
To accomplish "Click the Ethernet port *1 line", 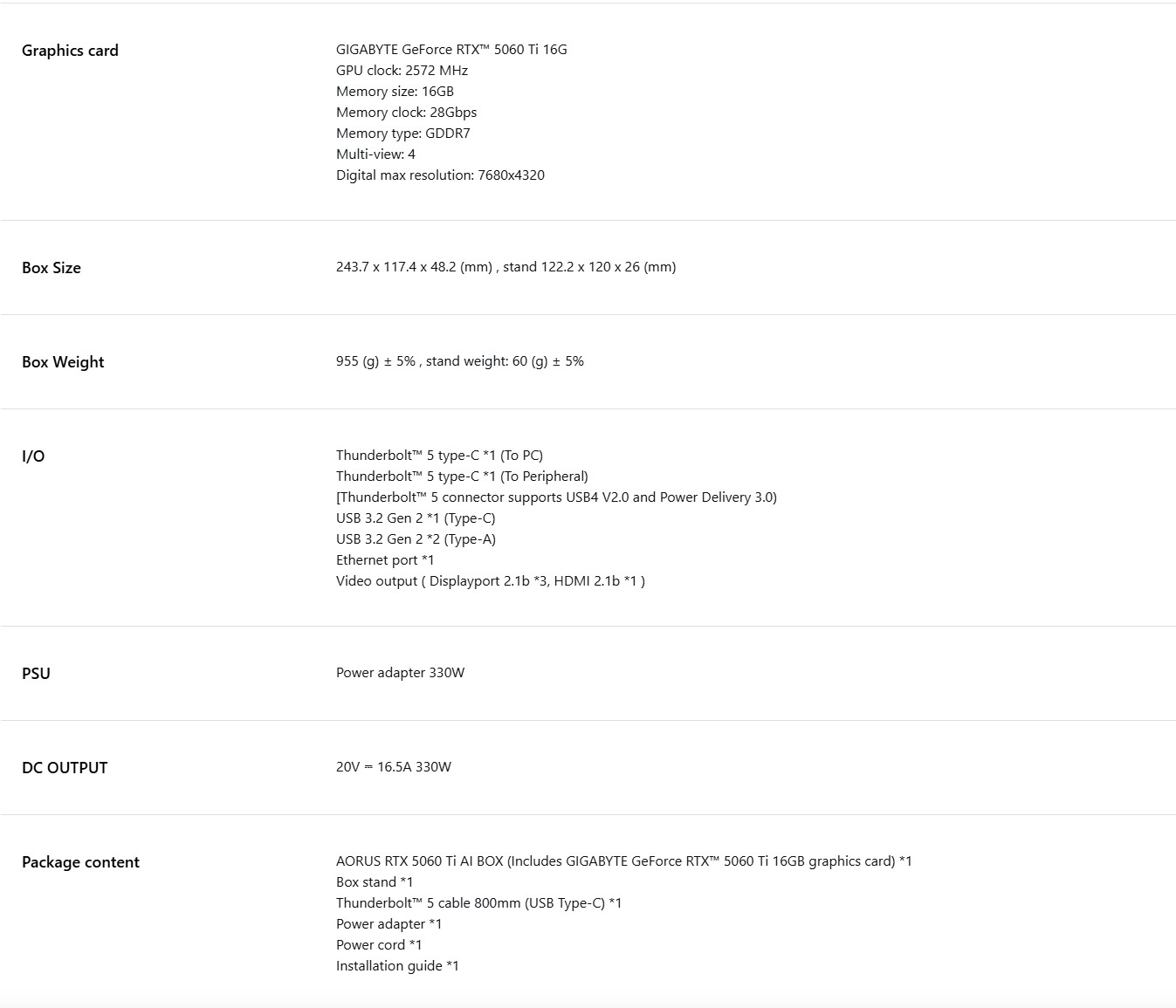I will pyautogui.click(x=385, y=560).
